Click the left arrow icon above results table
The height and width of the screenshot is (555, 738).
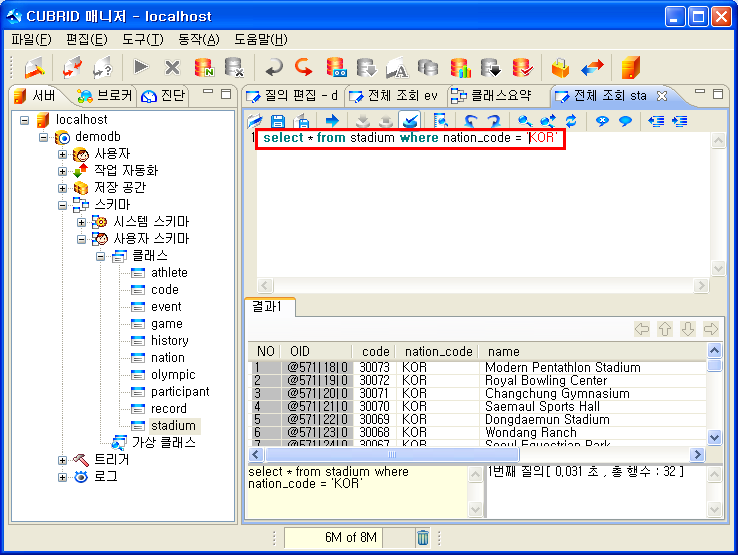pos(642,329)
